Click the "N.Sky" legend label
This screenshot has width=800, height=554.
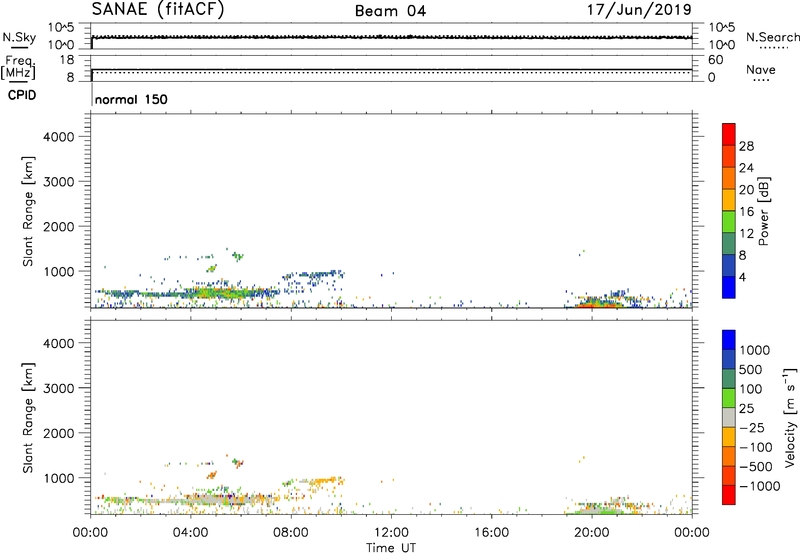click(19, 37)
